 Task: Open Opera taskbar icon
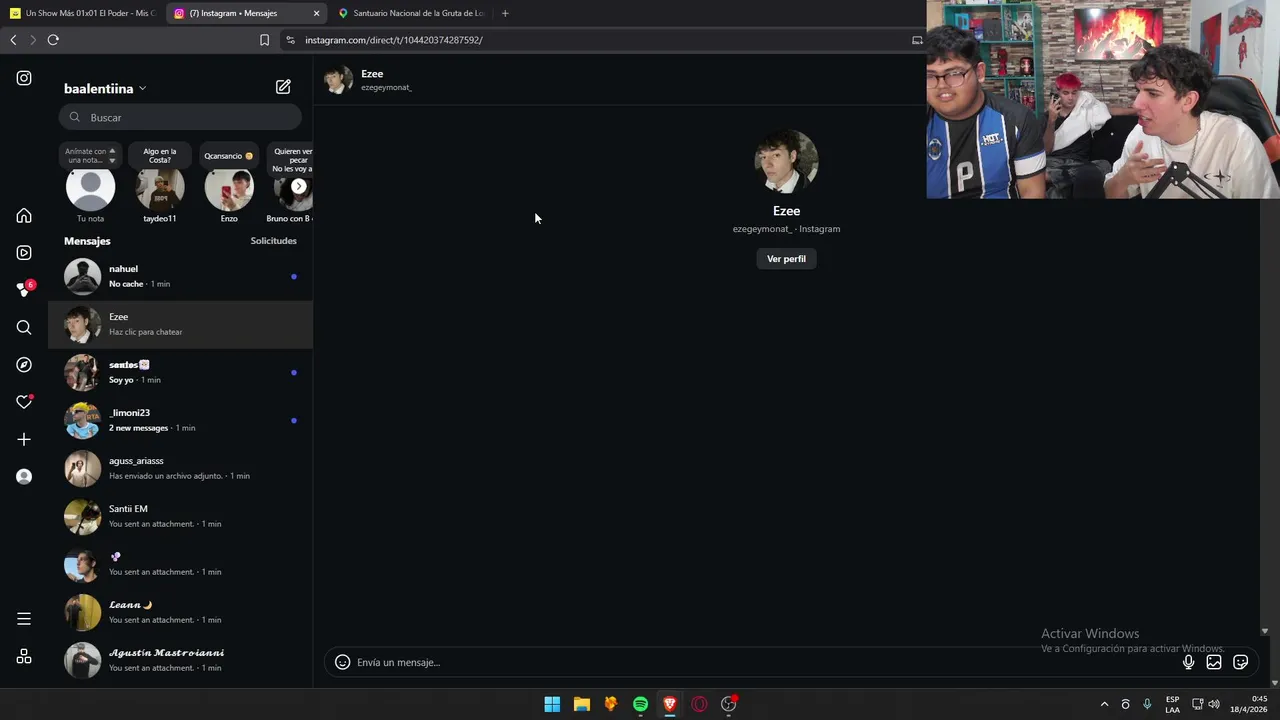click(x=699, y=704)
